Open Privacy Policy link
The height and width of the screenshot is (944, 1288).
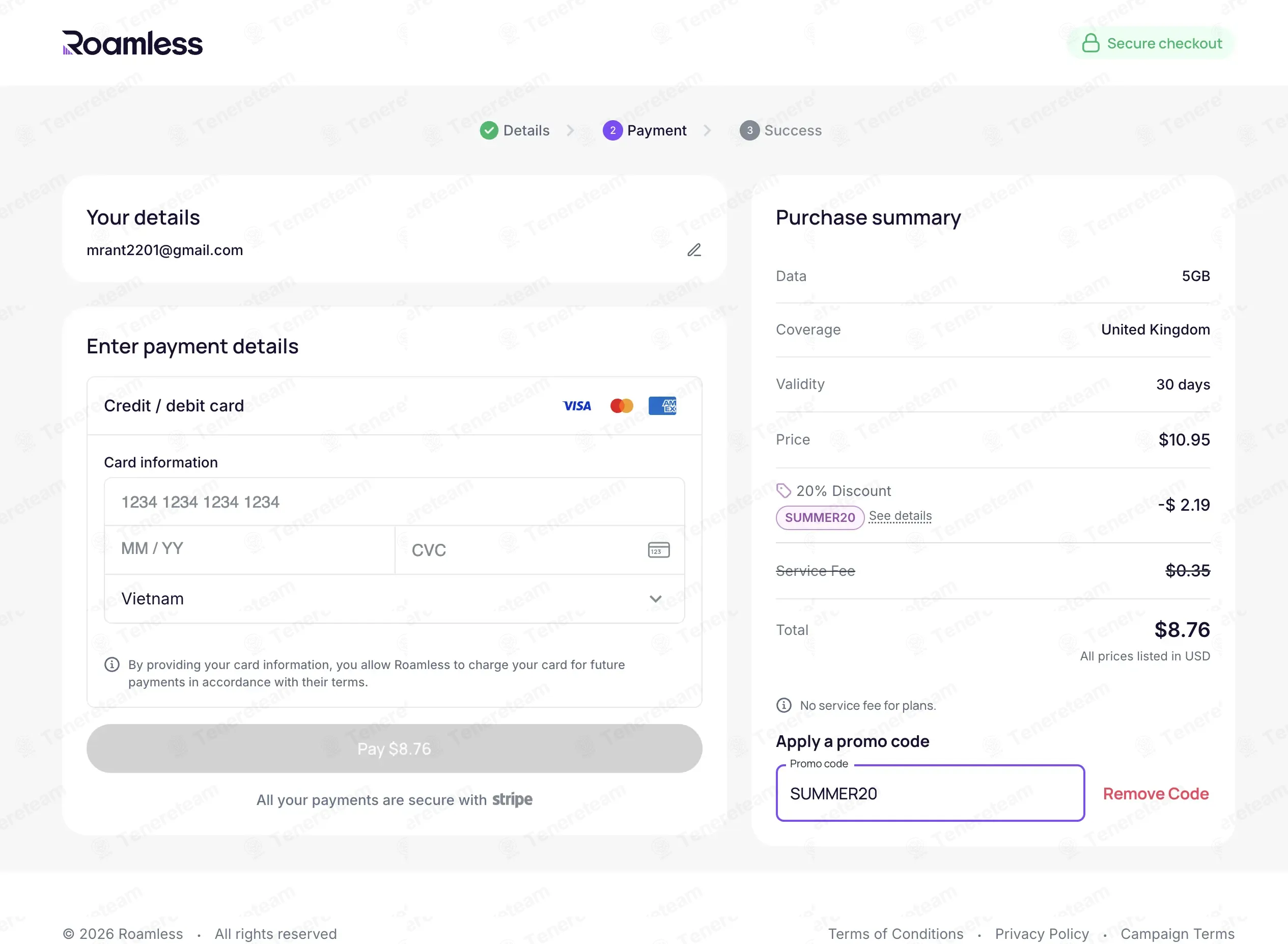1042,934
